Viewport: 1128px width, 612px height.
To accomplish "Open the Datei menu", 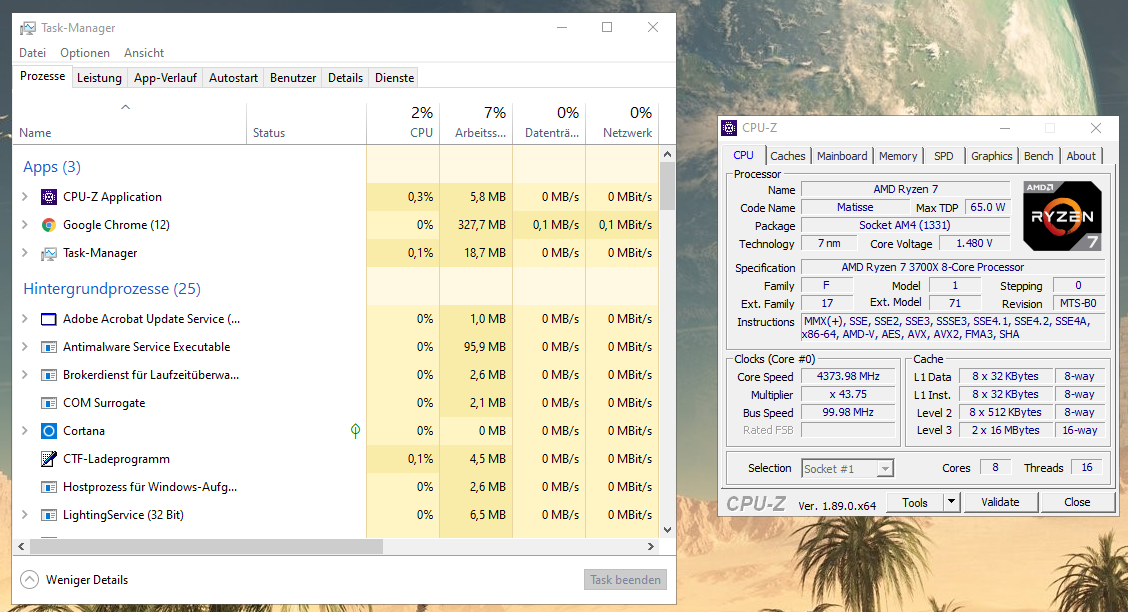I will tap(32, 53).
